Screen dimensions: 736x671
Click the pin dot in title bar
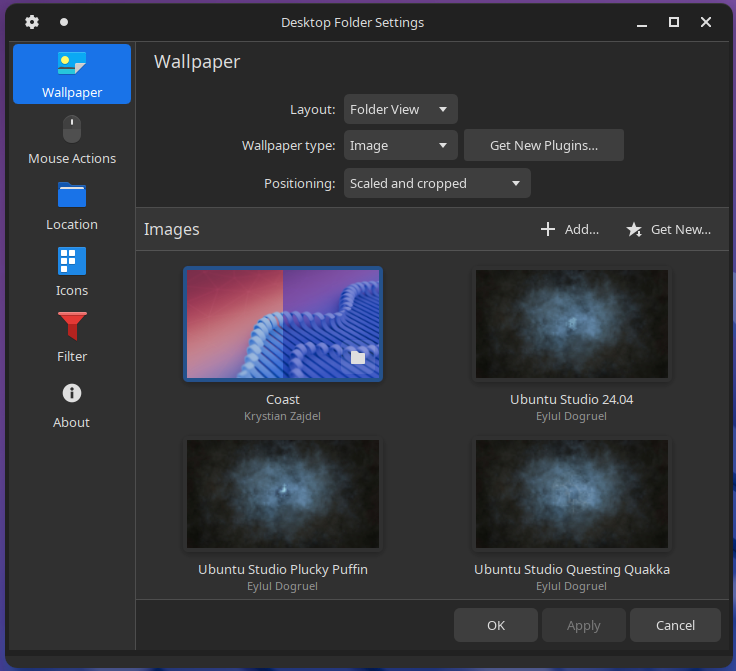pos(64,22)
